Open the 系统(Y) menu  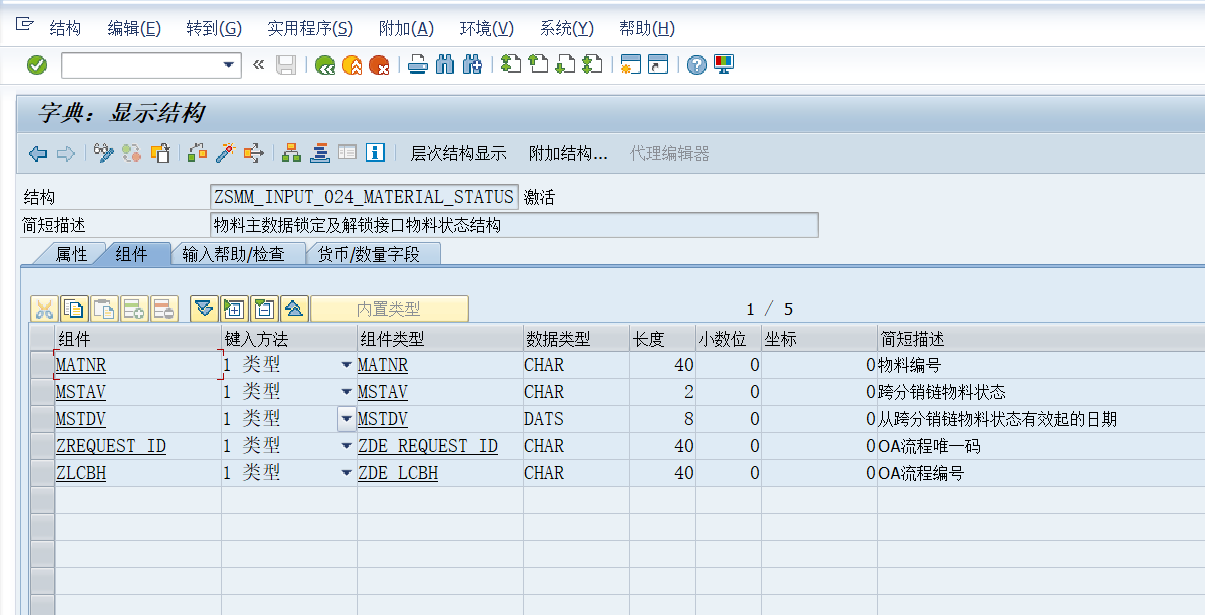566,29
